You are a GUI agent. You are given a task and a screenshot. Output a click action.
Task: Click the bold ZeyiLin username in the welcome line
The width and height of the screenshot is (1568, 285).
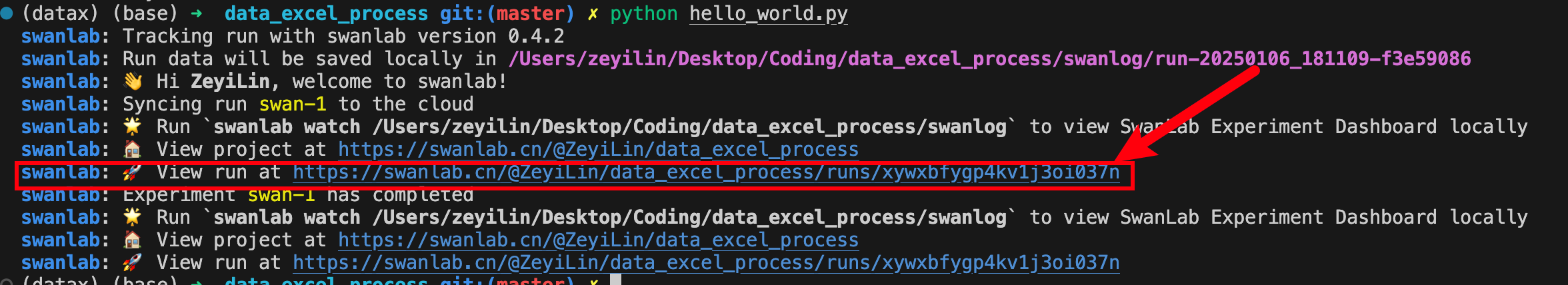click(x=231, y=81)
